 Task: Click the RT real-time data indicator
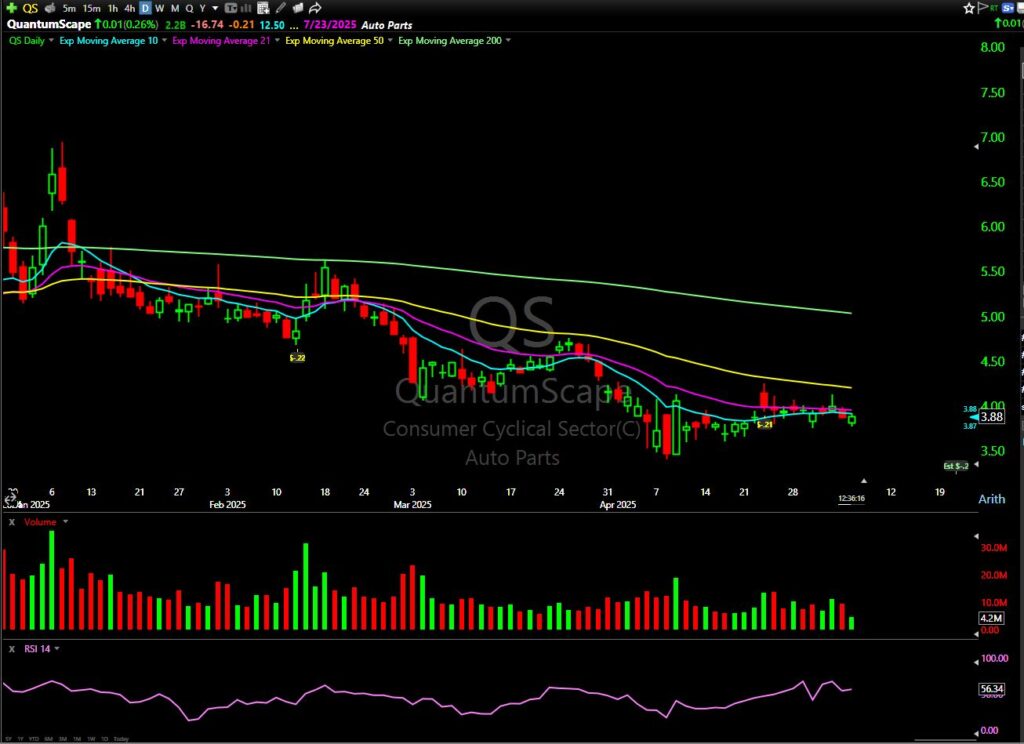(993, 8)
